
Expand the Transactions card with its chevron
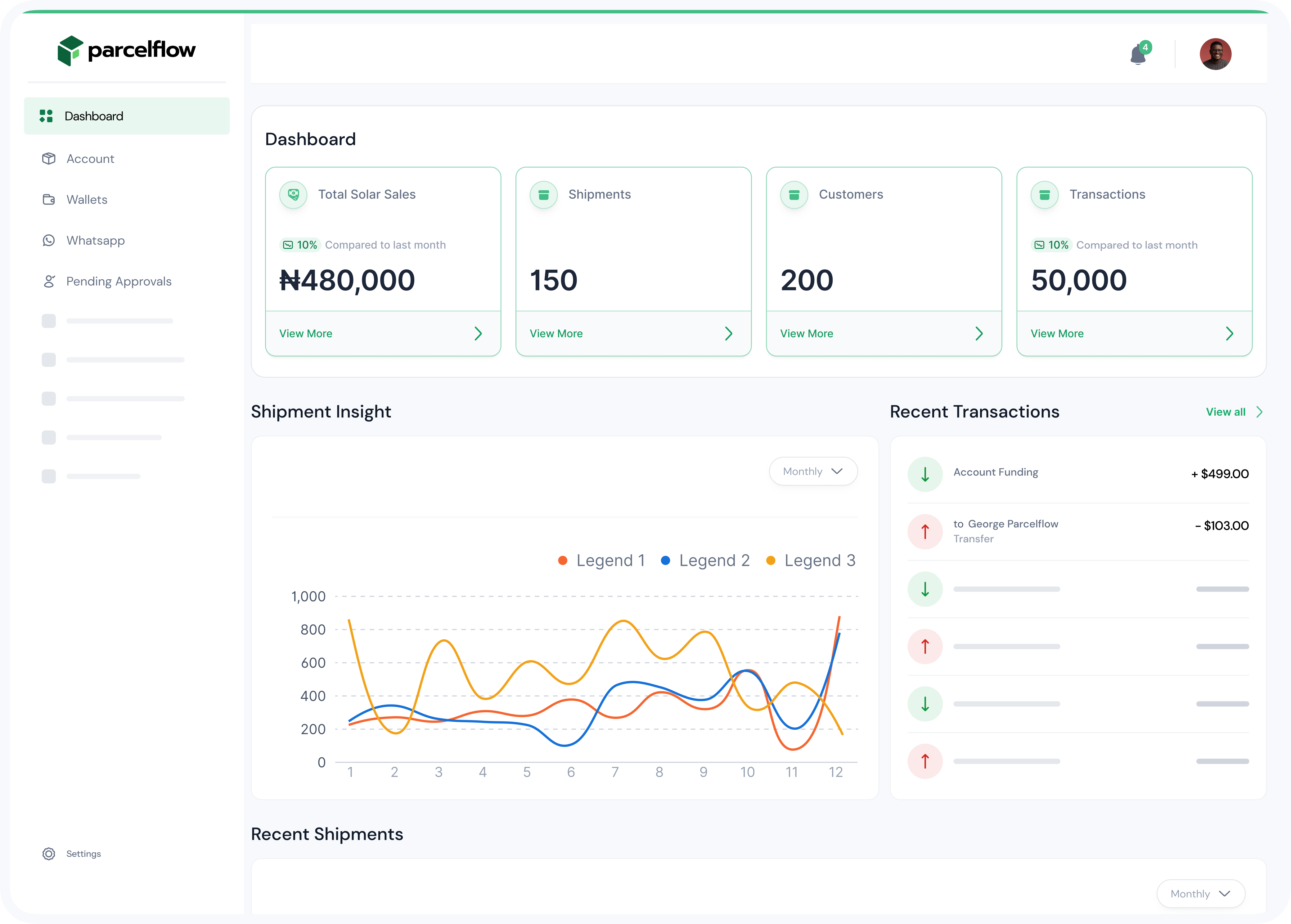pyautogui.click(x=1230, y=333)
